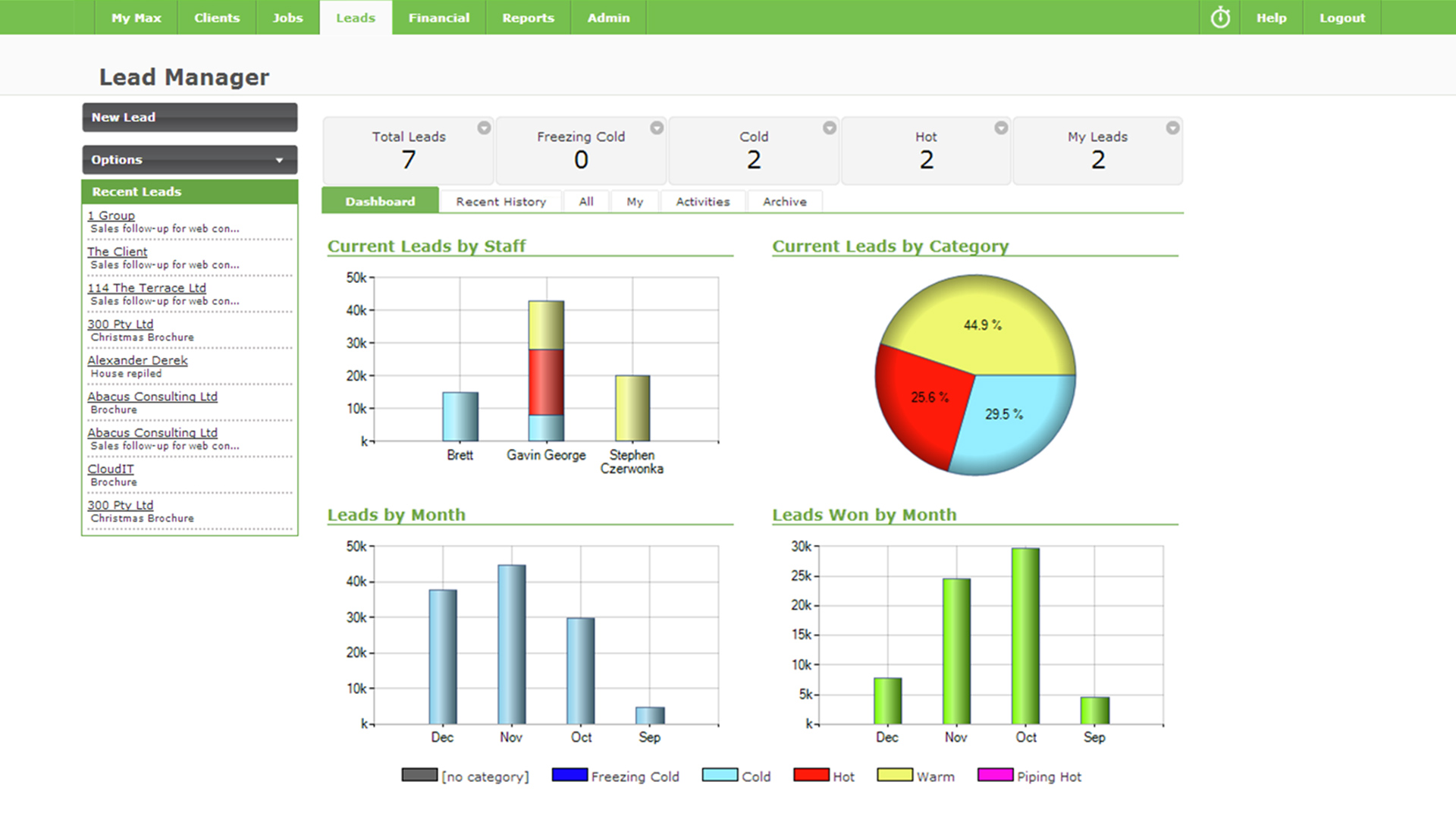Open My Leads card arrow icon
Screen dimensions: 1456x819
pos(1172,128)
